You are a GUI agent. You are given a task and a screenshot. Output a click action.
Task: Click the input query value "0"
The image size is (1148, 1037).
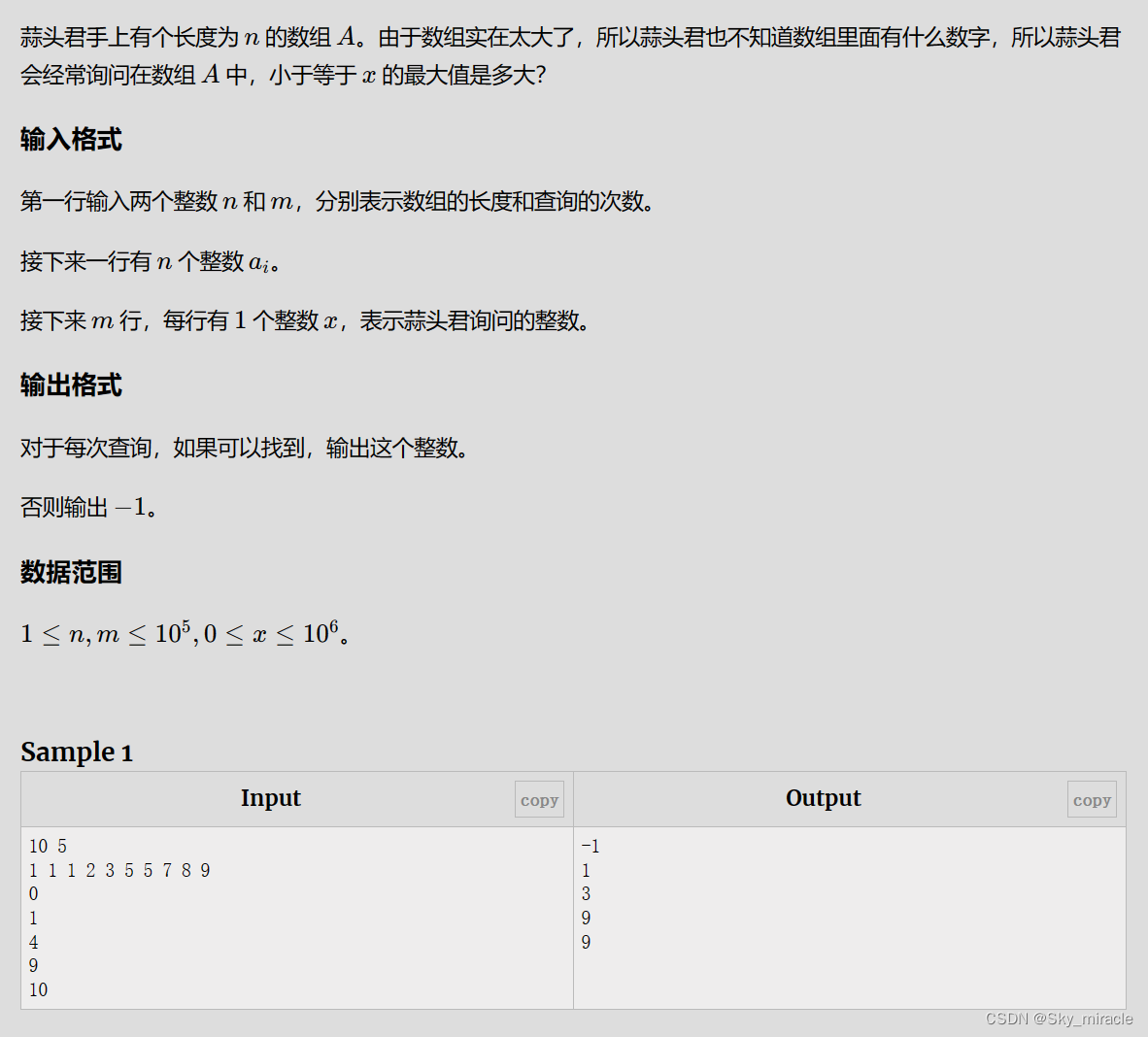coord(34,893)
